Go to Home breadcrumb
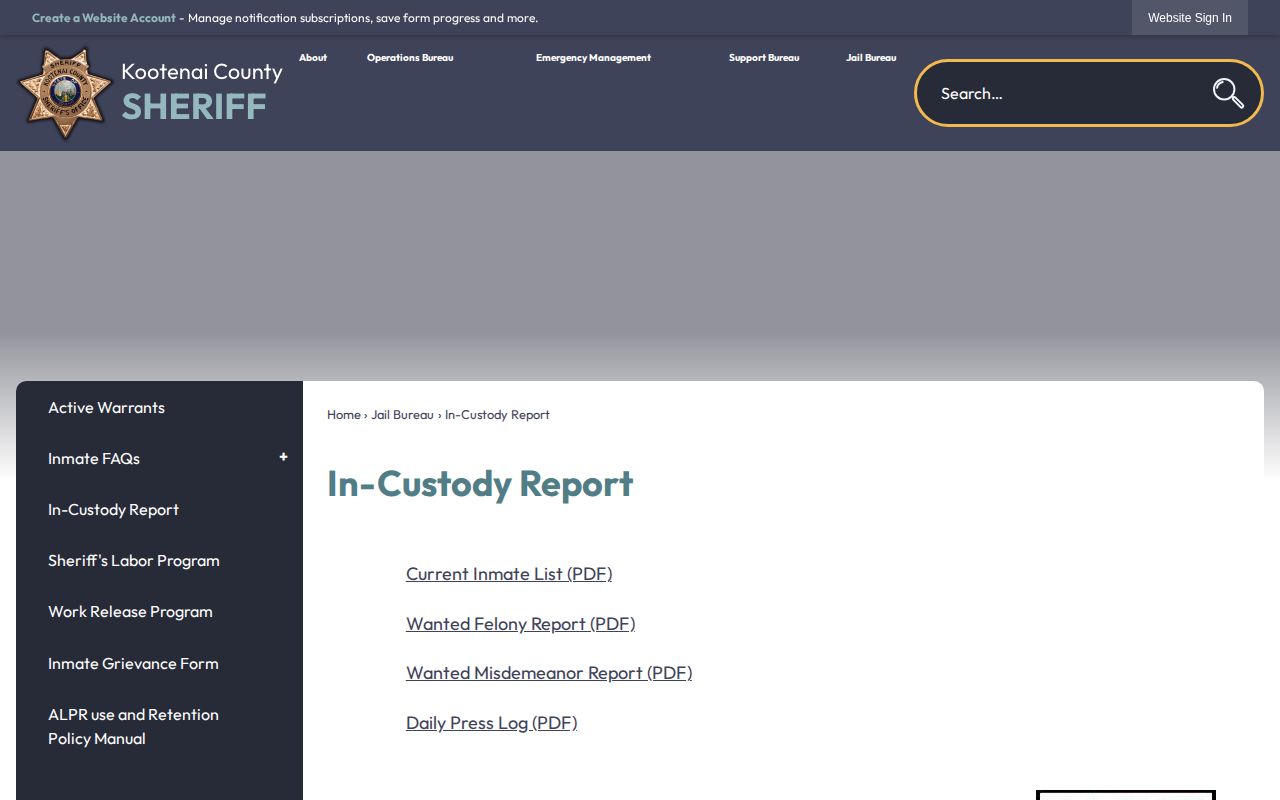 pyautogui.click(x=344, y=415)
